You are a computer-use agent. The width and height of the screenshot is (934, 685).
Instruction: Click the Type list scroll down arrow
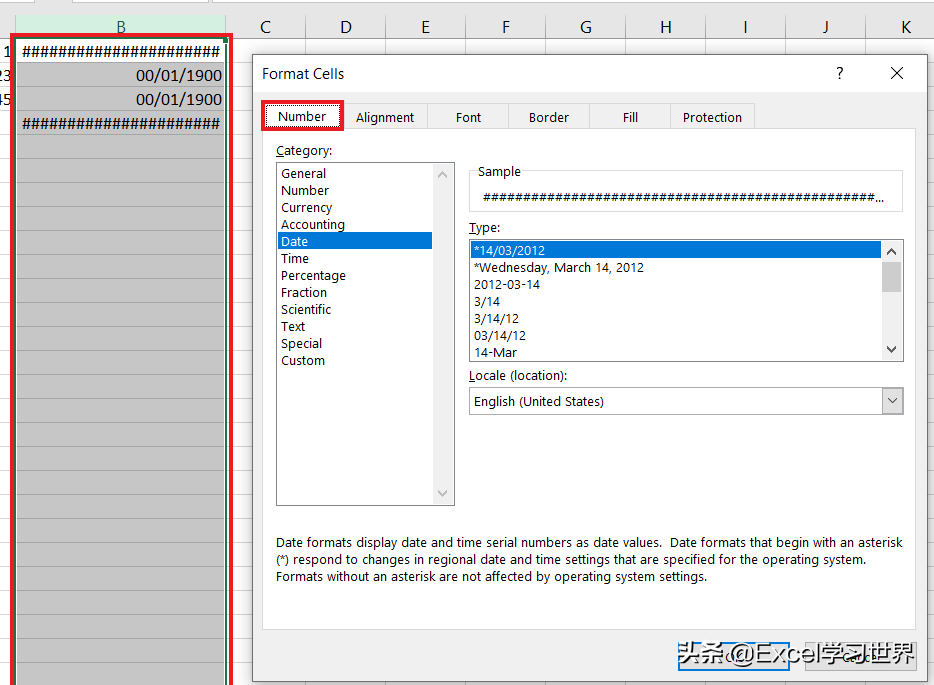(x=892, y=350)
